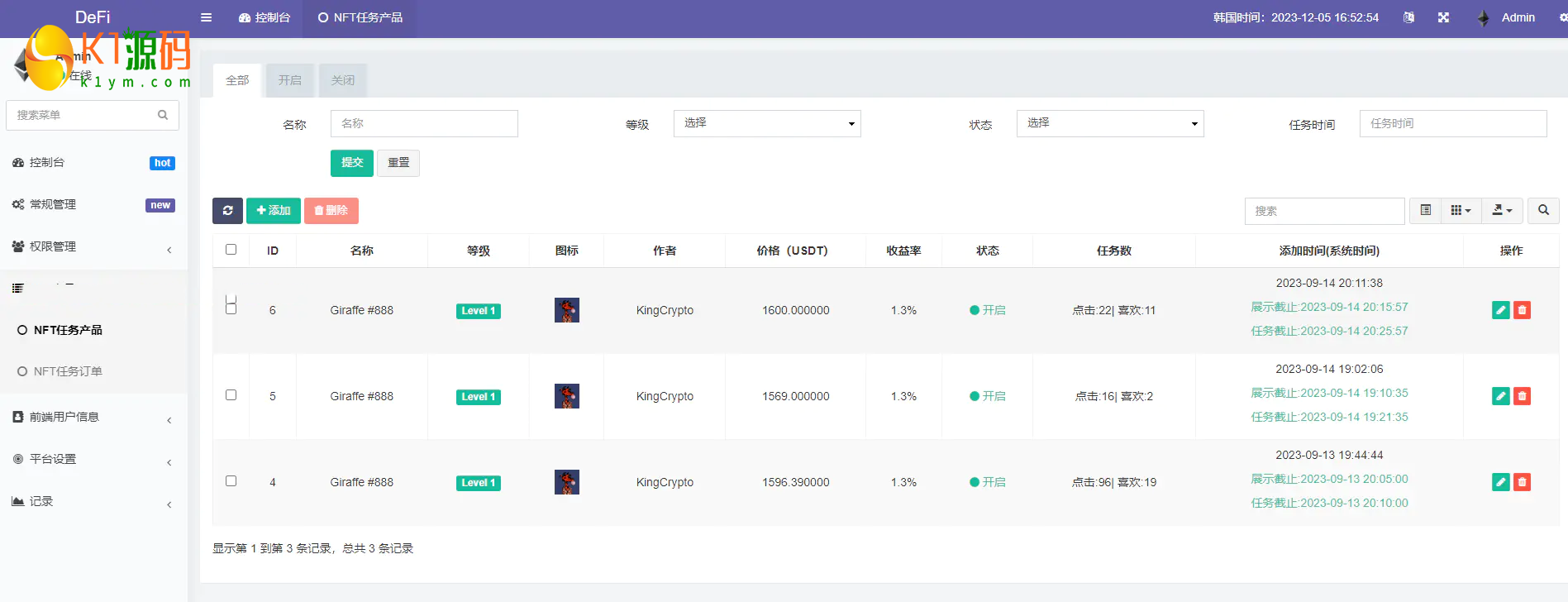Click the refresh table icon button

227,211
